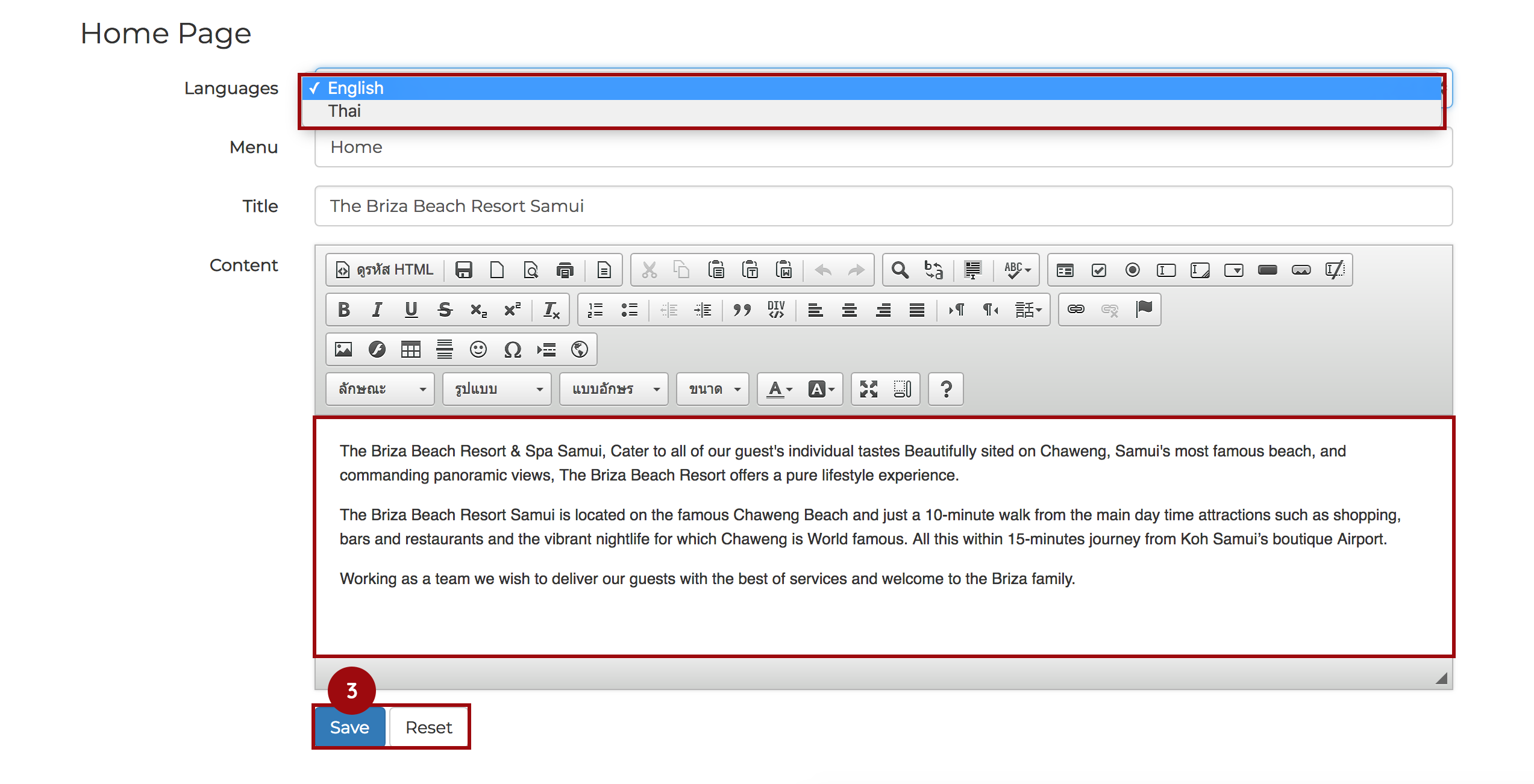This screenshot has height=784, width=1534.
Task: Insert an anchor with flag icon
Action: pyautogui.click(x=1144, y=310)
